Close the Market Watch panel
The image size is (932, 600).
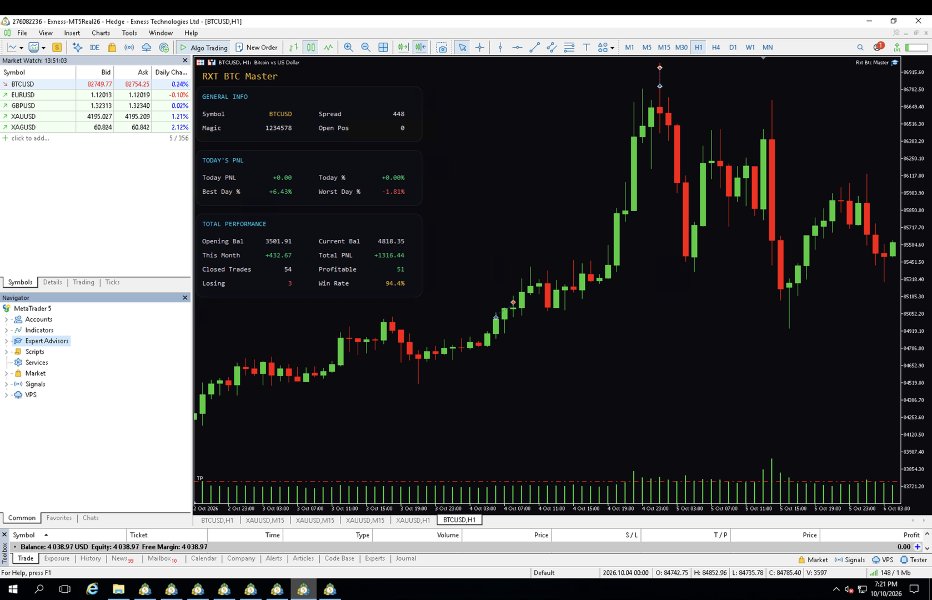(x=185, y=60)
